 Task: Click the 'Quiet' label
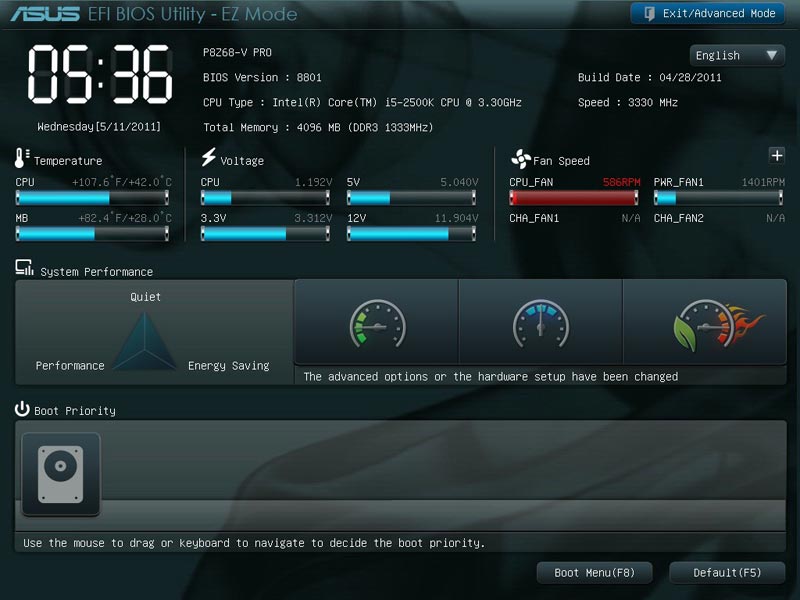pyautogui.click(x=145, y=297)
